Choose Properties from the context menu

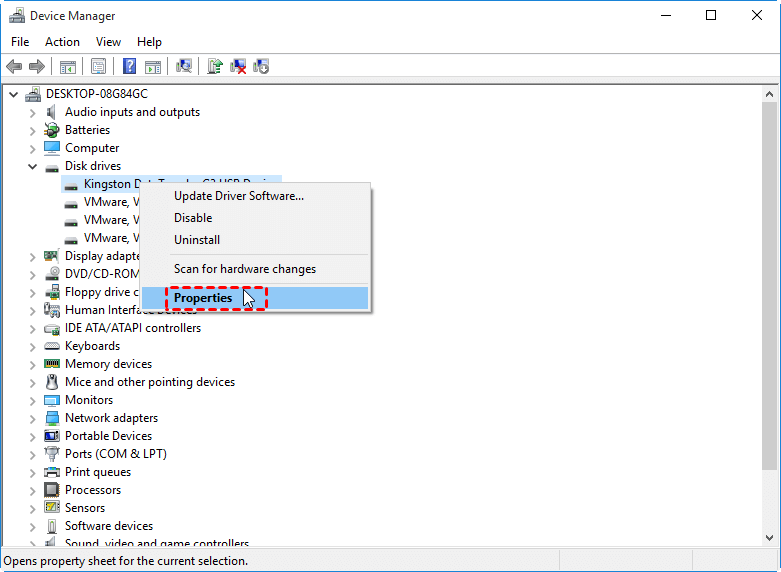point(203,298)
